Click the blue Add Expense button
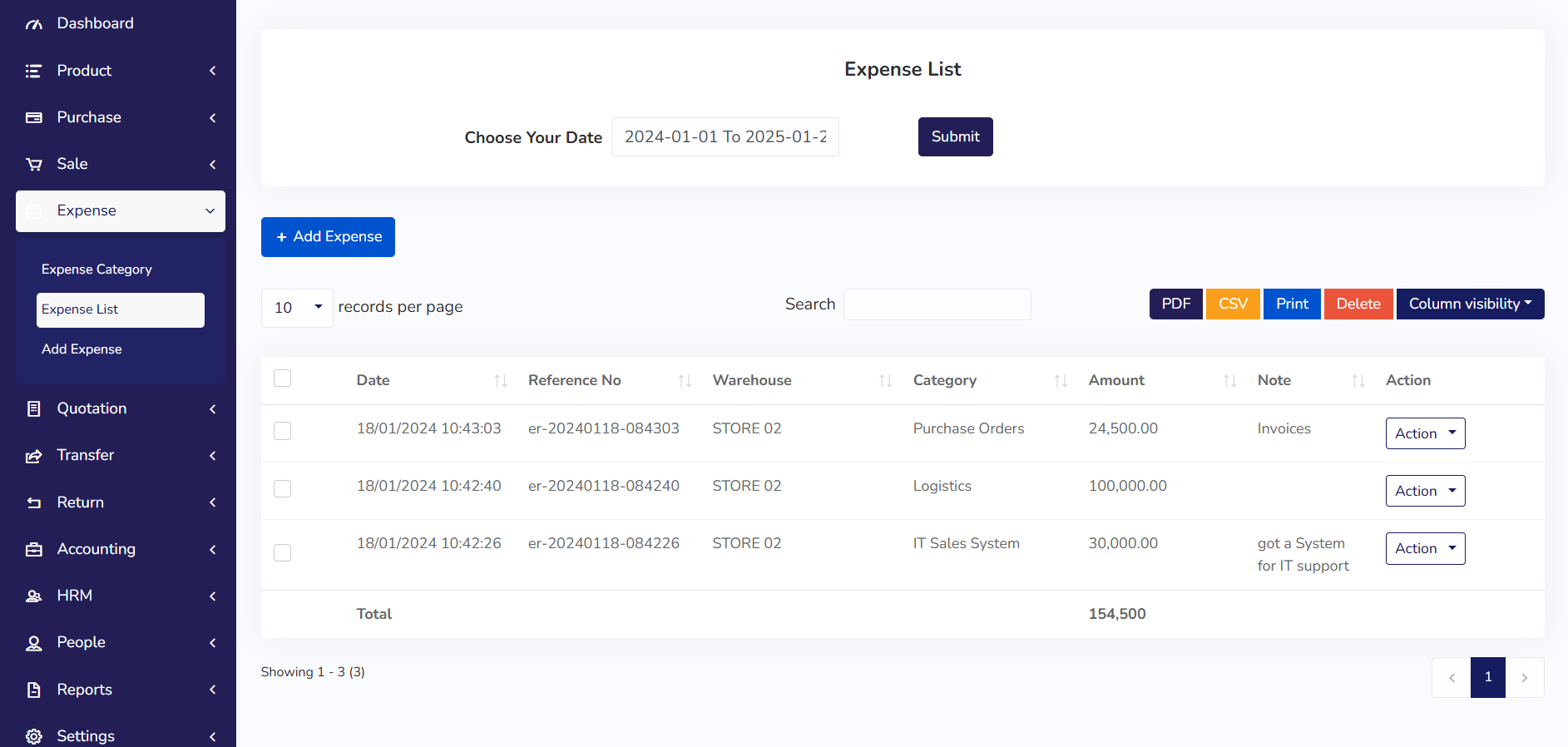1568x747 pixels. (328, 237)
